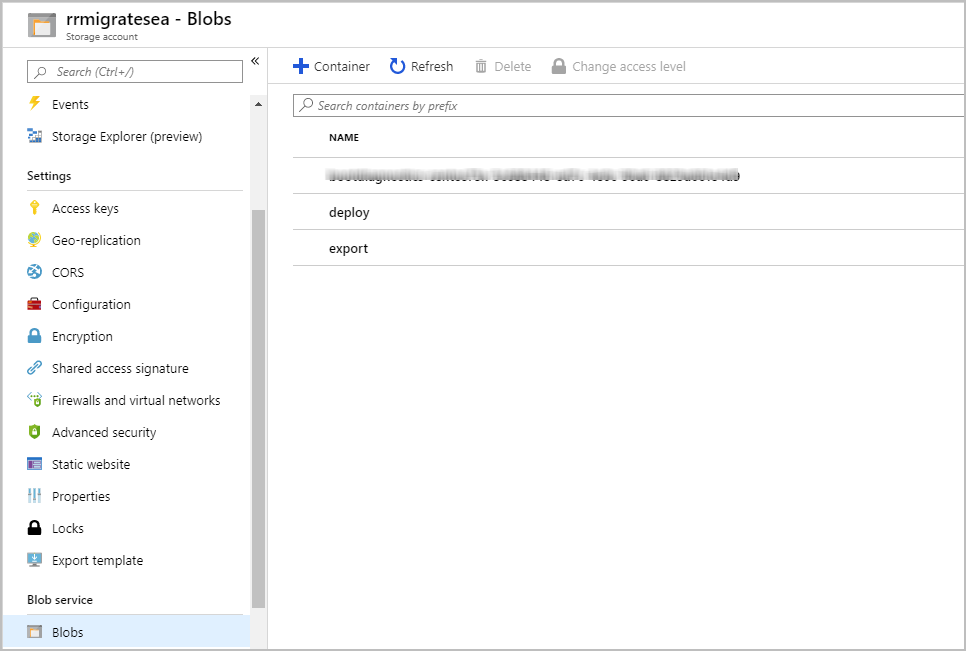This screenshot has height=651, width=966.
Task: Click the Advanced security shield icon
Action: click(35, 432)
